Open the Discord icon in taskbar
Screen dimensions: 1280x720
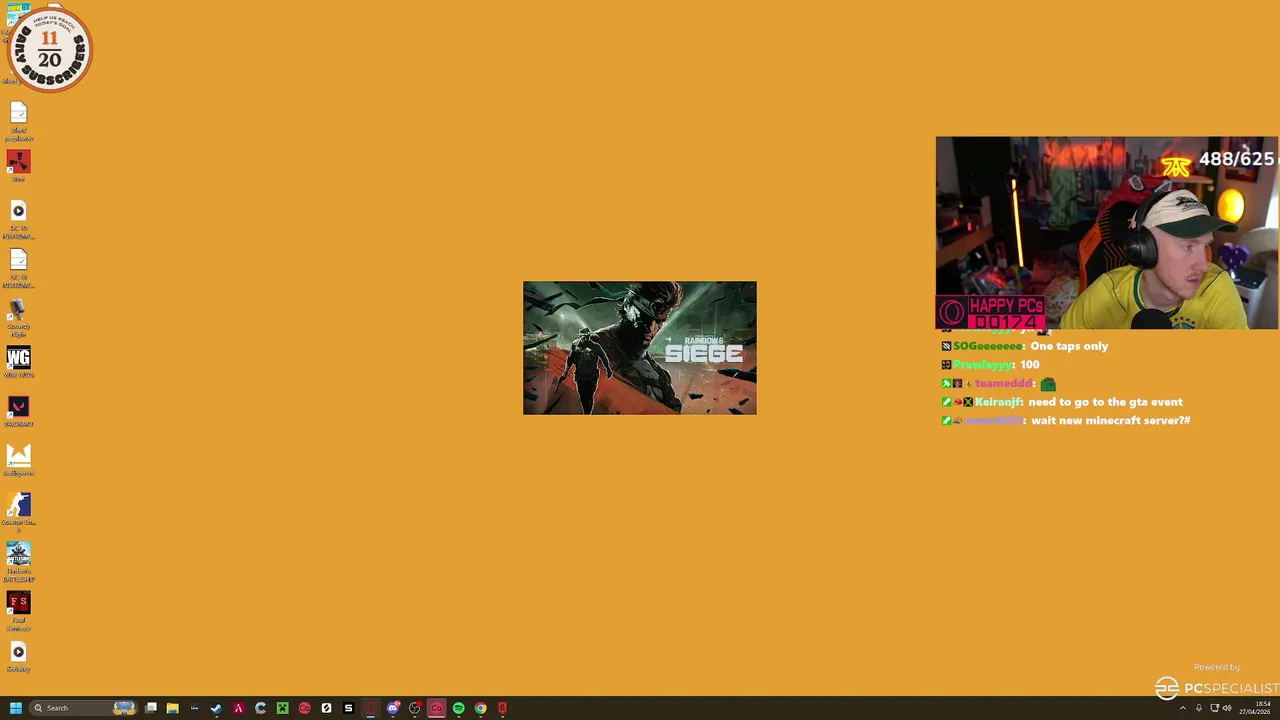[393, 708]
